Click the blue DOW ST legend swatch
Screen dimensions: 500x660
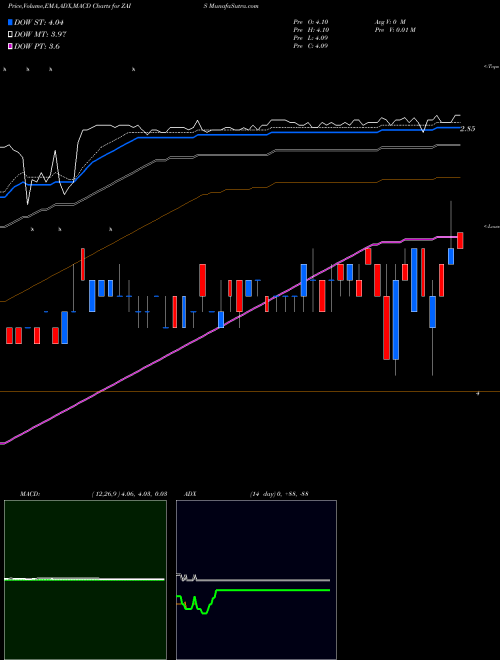[11, 23]
